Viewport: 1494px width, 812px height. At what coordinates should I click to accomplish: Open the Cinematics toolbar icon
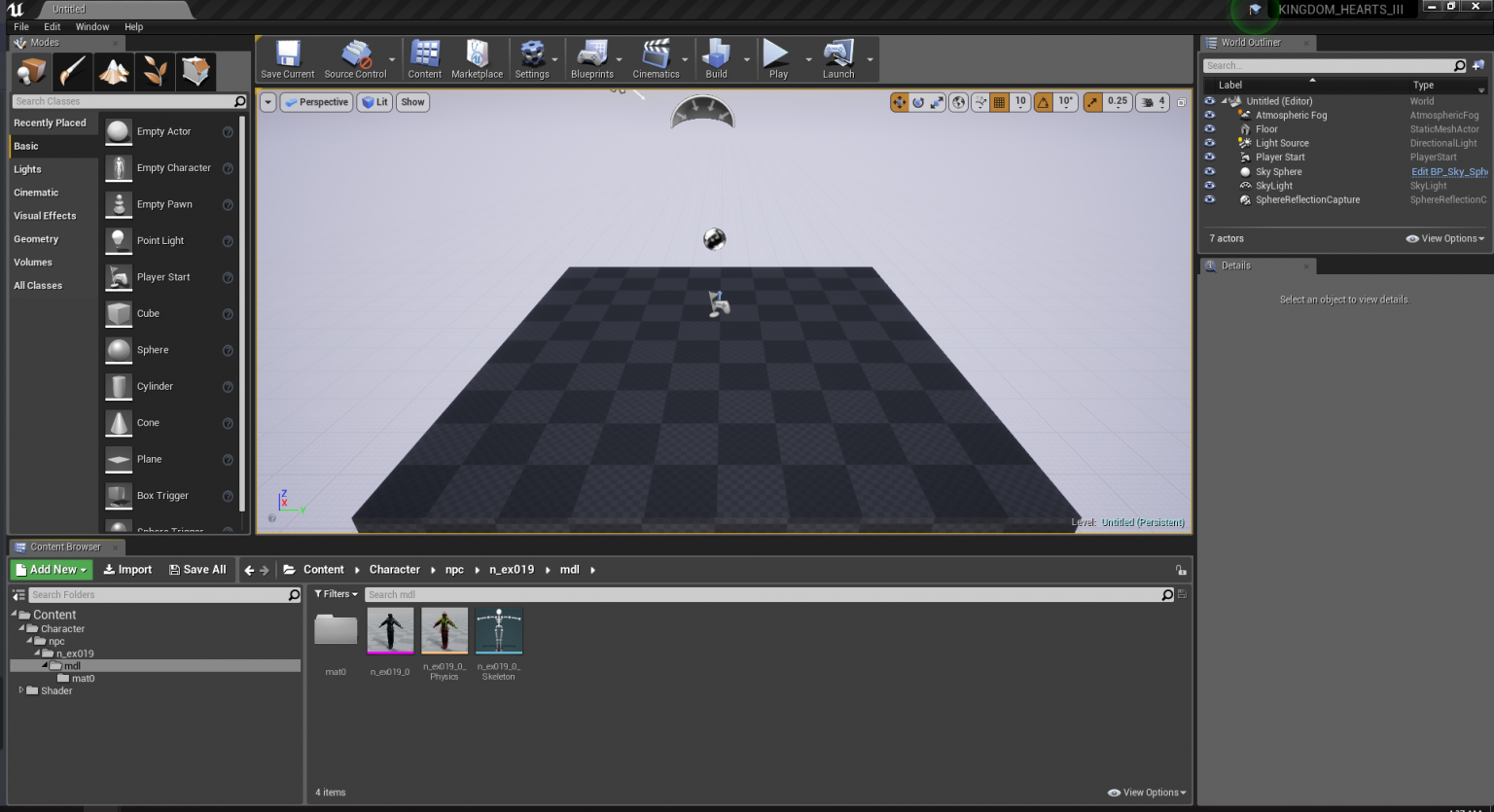[x=658, y=58]
